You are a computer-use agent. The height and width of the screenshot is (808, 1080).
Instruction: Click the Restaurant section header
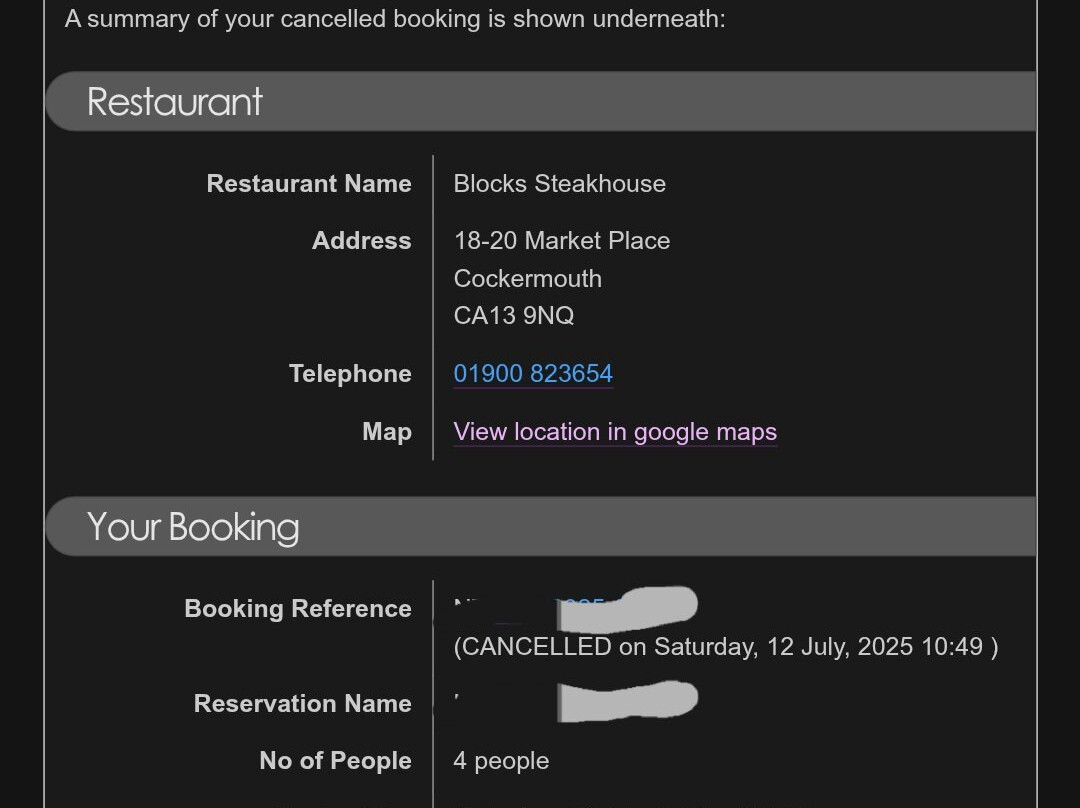click(x=175, y=102)
